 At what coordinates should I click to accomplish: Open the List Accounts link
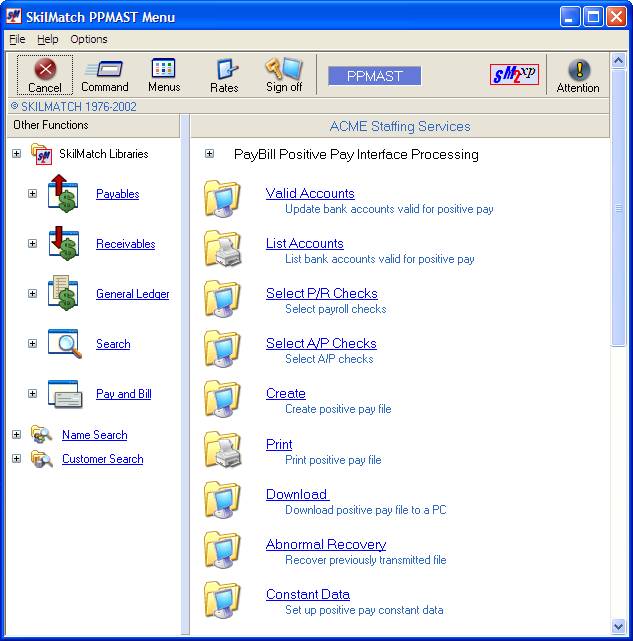tap(305, 243)
